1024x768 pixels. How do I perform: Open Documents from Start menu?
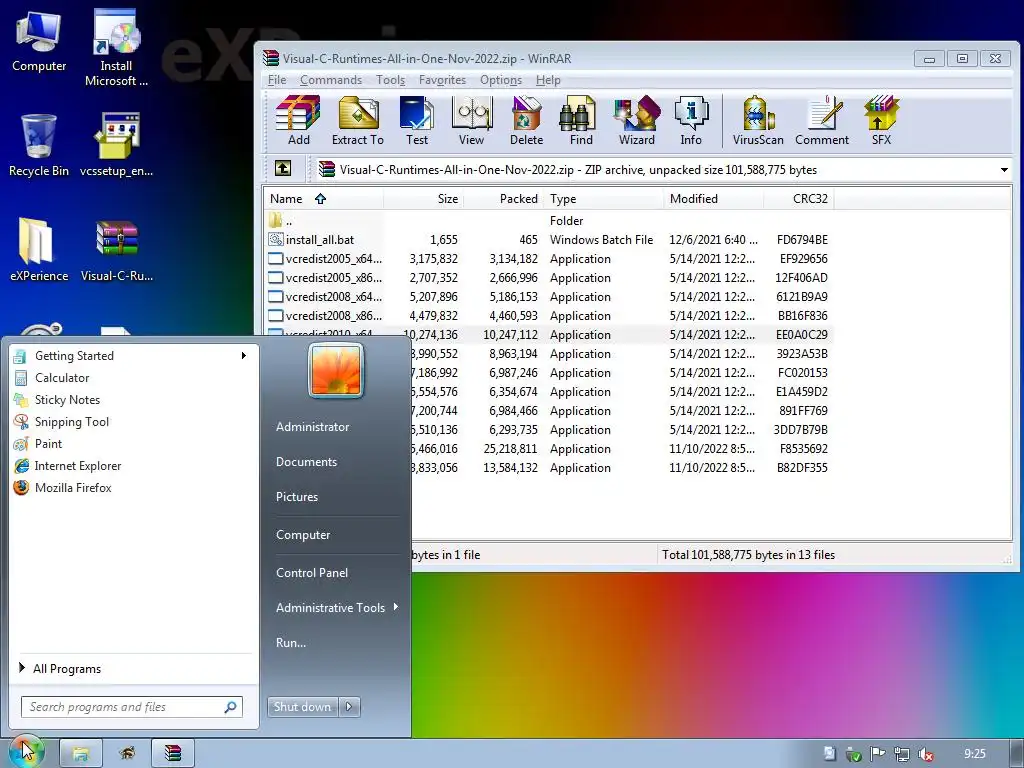(x=306, y=461)
